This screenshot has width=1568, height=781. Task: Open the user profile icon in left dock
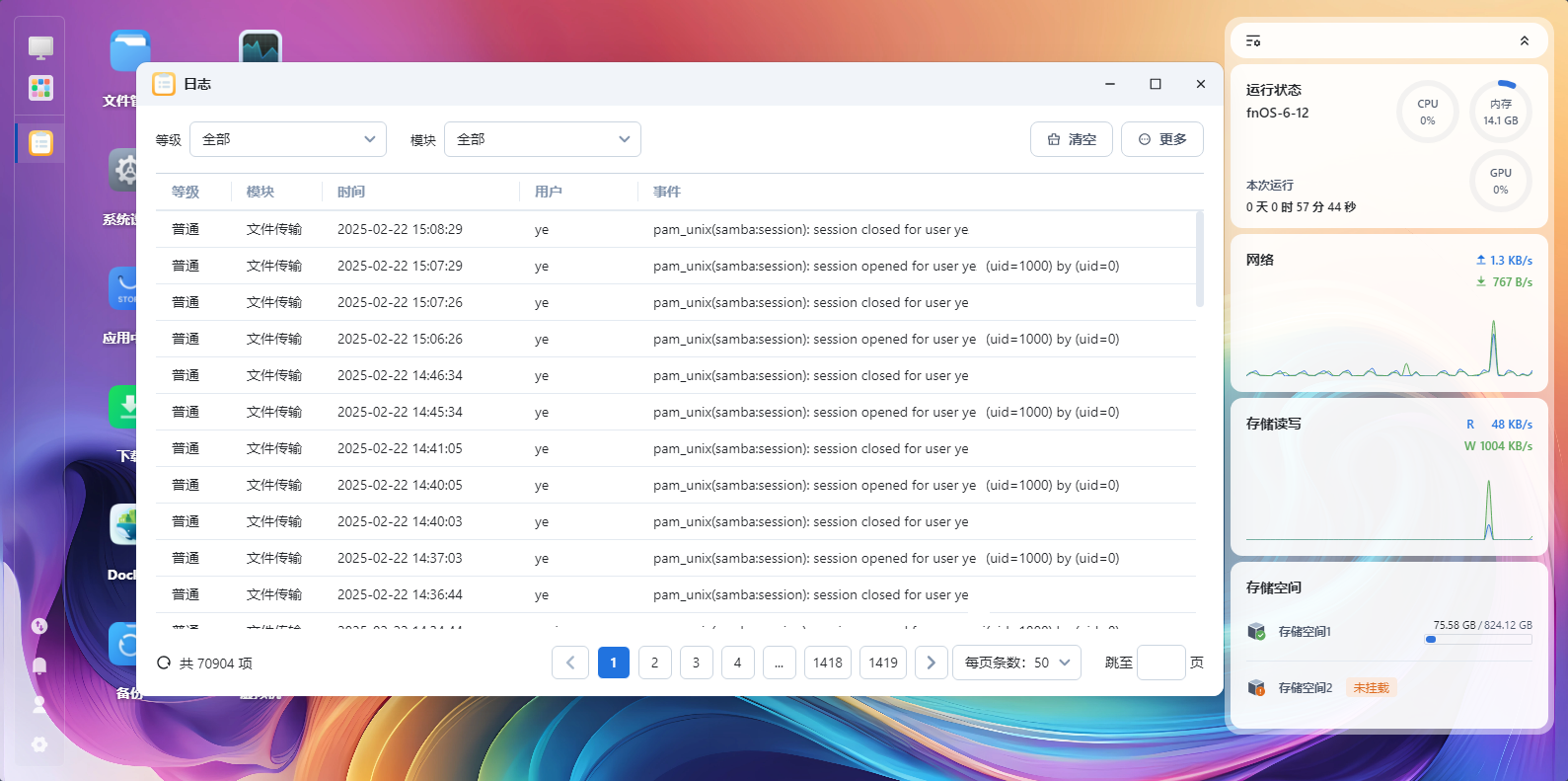39,705
